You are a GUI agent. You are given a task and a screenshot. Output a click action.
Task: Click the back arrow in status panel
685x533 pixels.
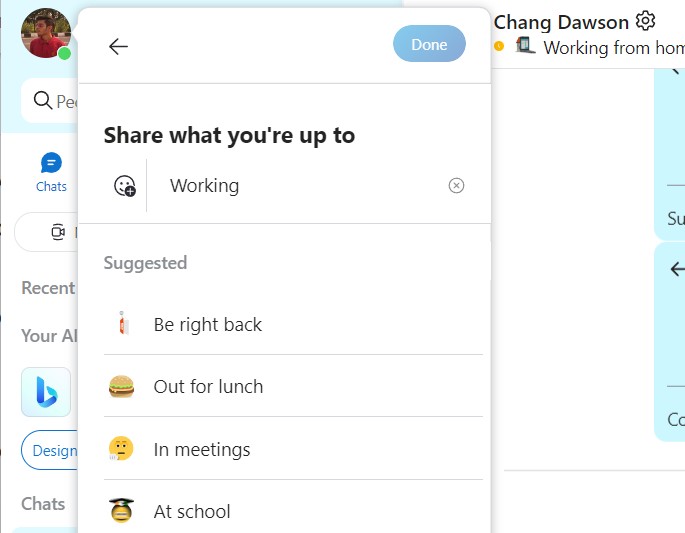pos(118,46)
